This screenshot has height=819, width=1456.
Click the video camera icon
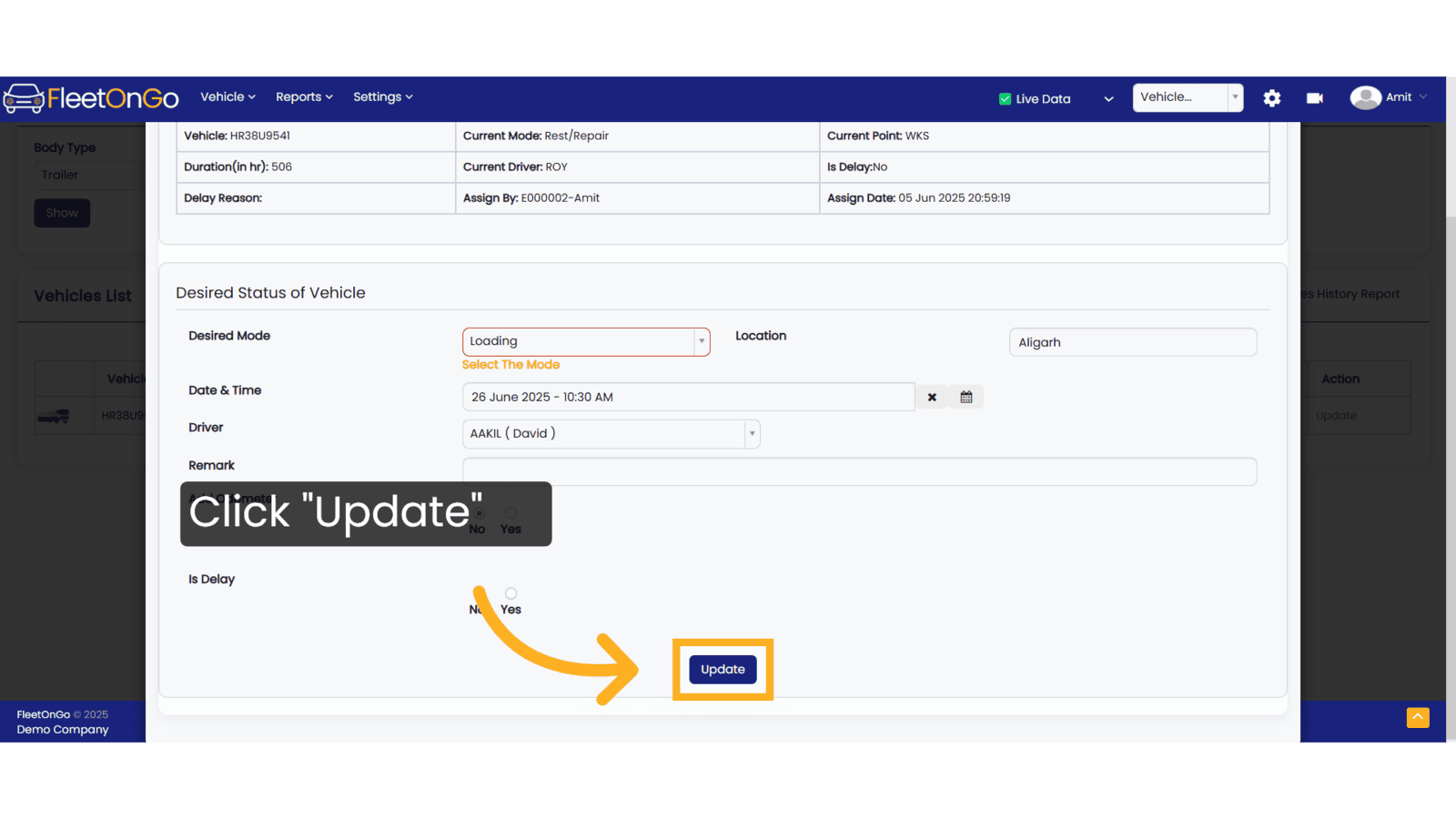click(x=1315, y=98)
